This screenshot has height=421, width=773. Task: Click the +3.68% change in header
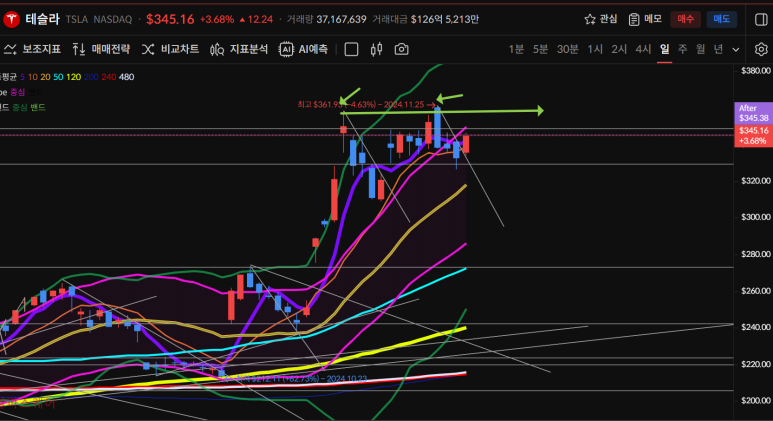(x=217, y=19)
